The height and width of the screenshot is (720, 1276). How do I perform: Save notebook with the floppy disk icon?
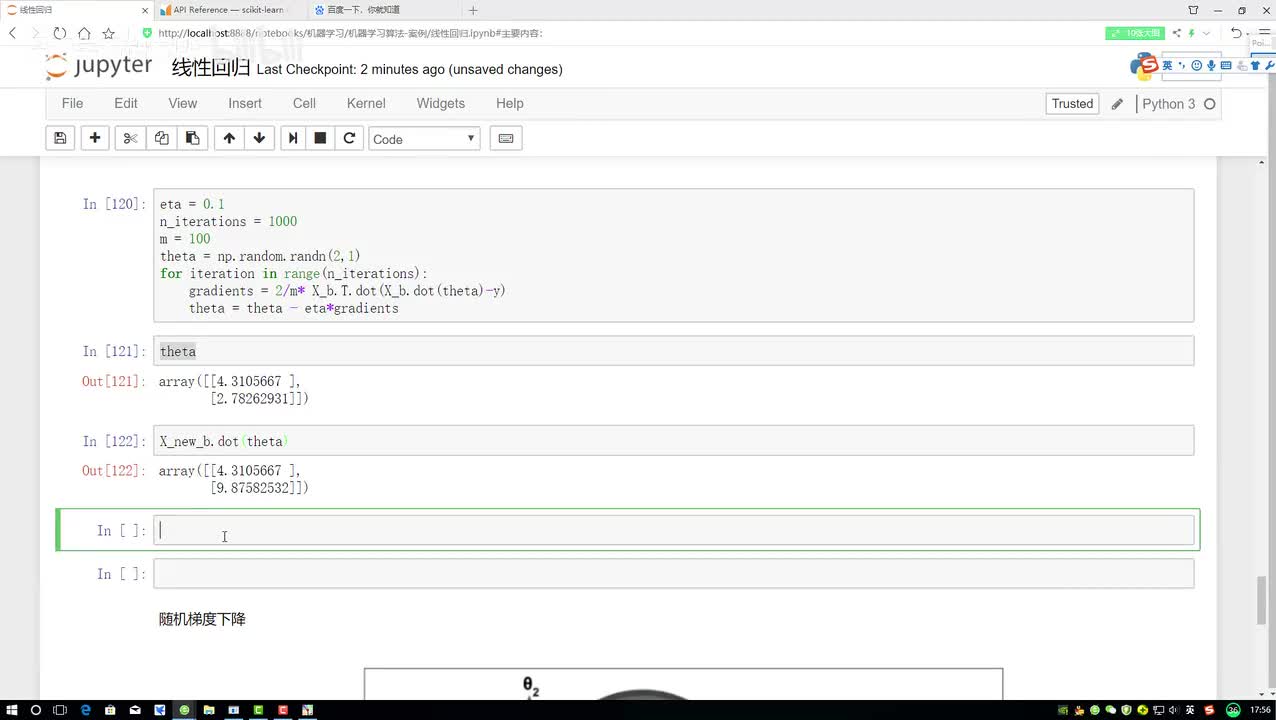[x=60, y=138]
